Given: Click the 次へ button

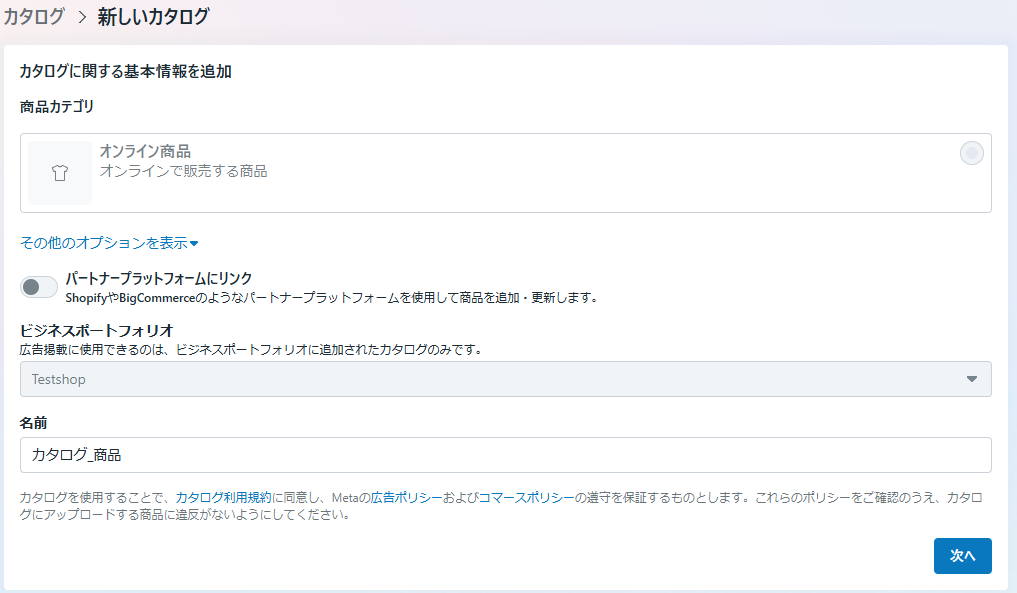Looking at the screenshot, I should point(963,555).
